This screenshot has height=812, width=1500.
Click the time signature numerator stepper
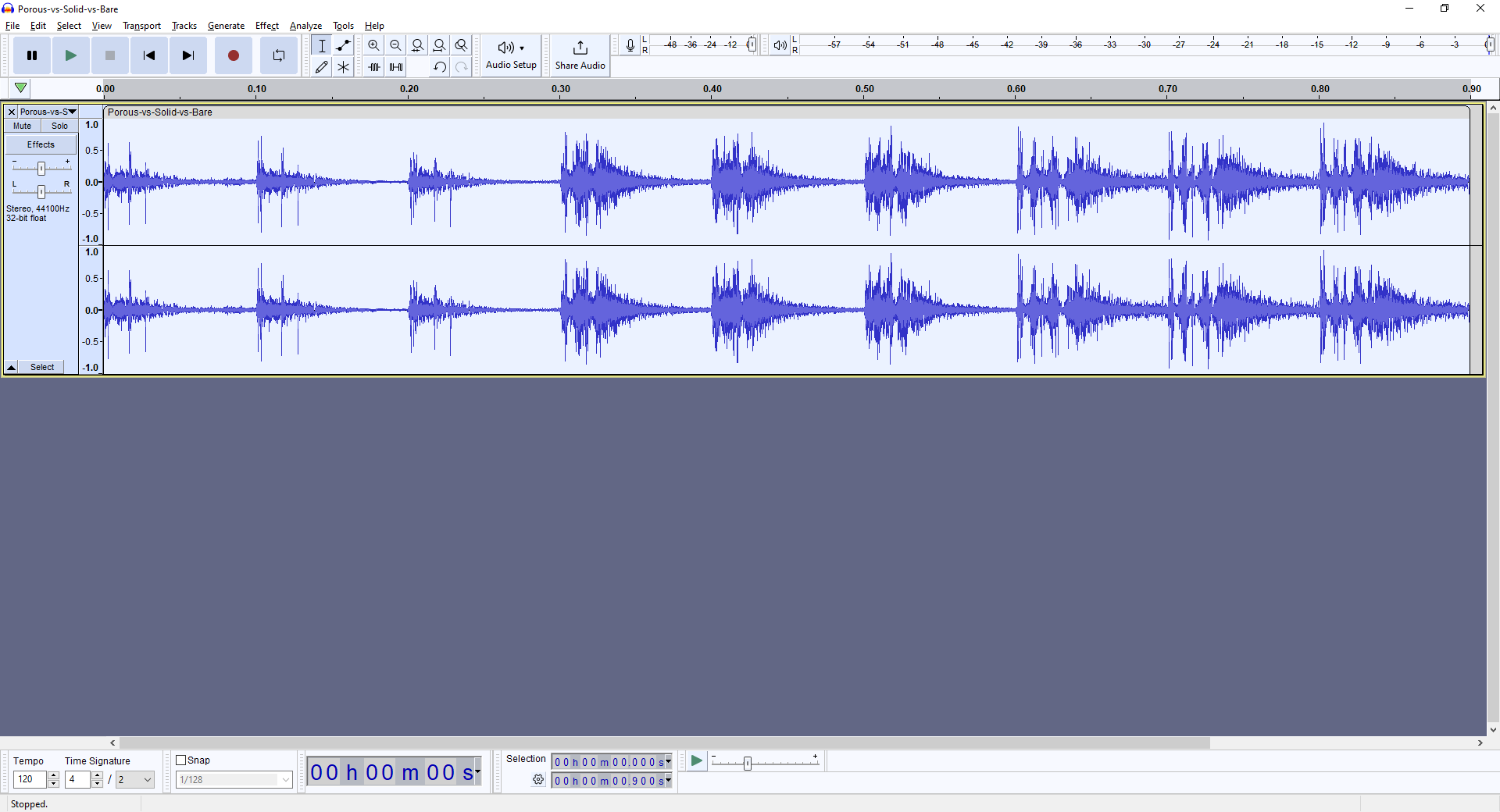point(97,779)
